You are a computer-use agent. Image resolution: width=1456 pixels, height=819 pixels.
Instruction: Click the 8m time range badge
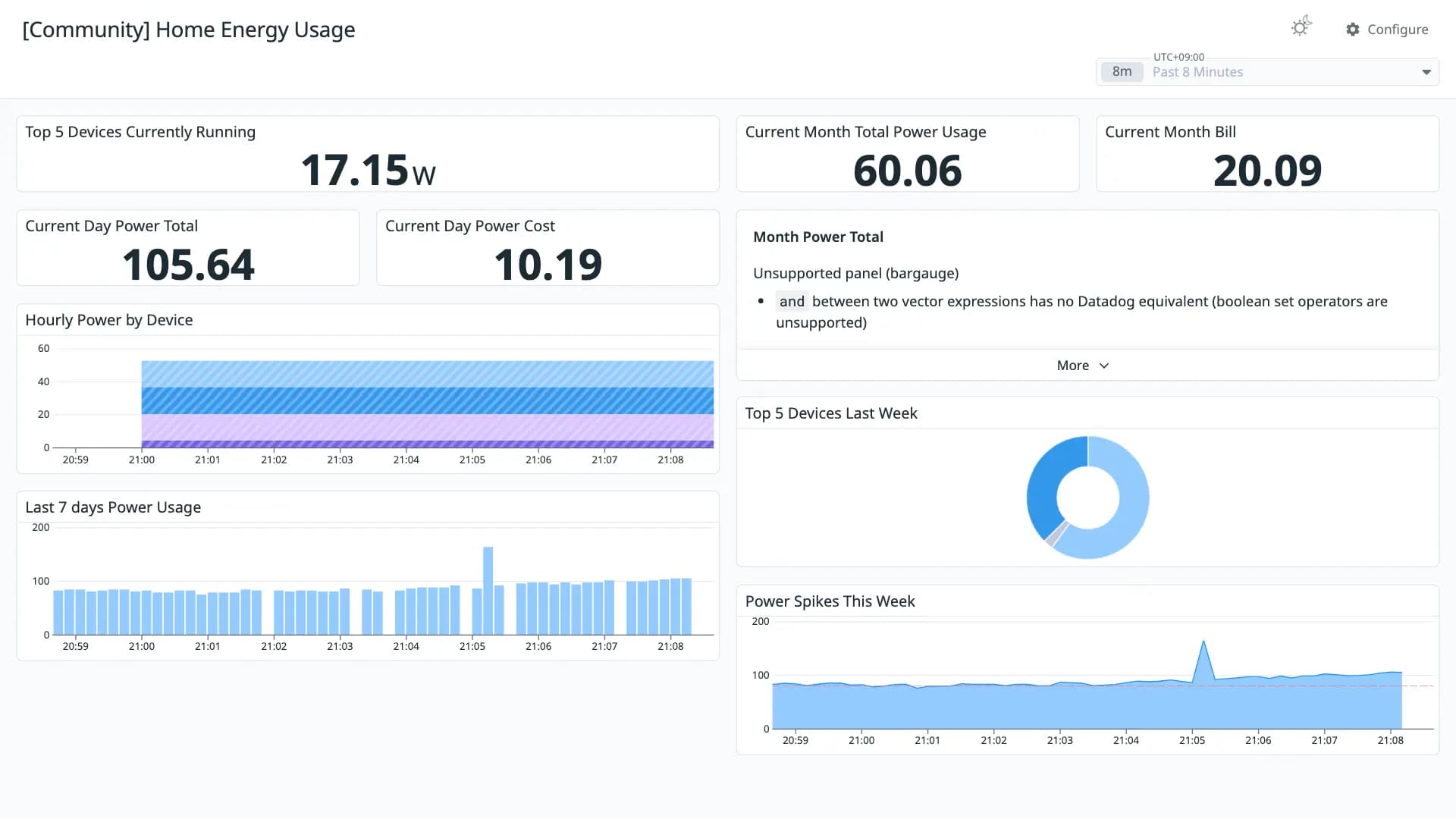(x=1122, y=71)
